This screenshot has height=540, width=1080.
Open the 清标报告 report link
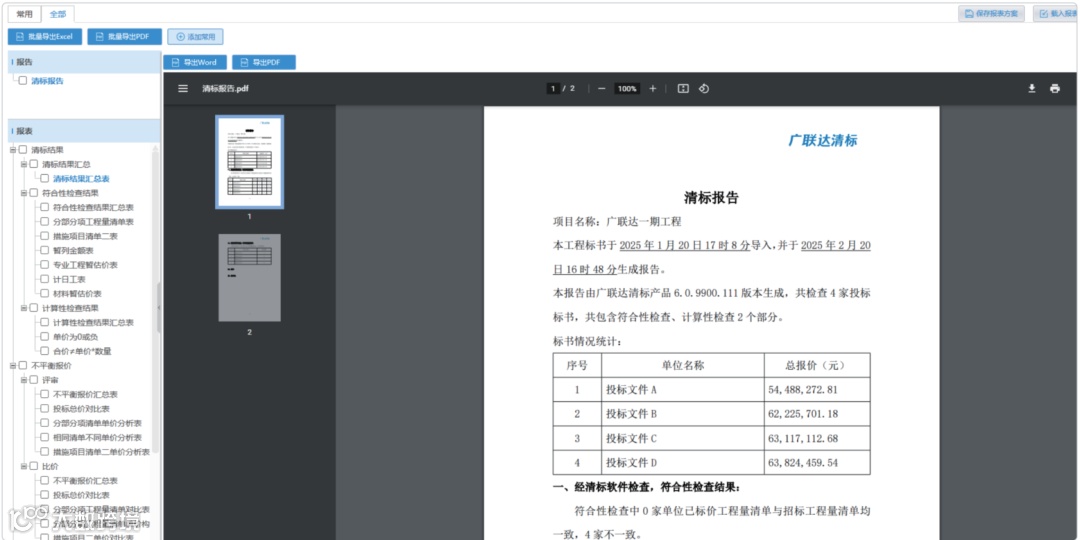pyautogui.click(x=48, y=81)
